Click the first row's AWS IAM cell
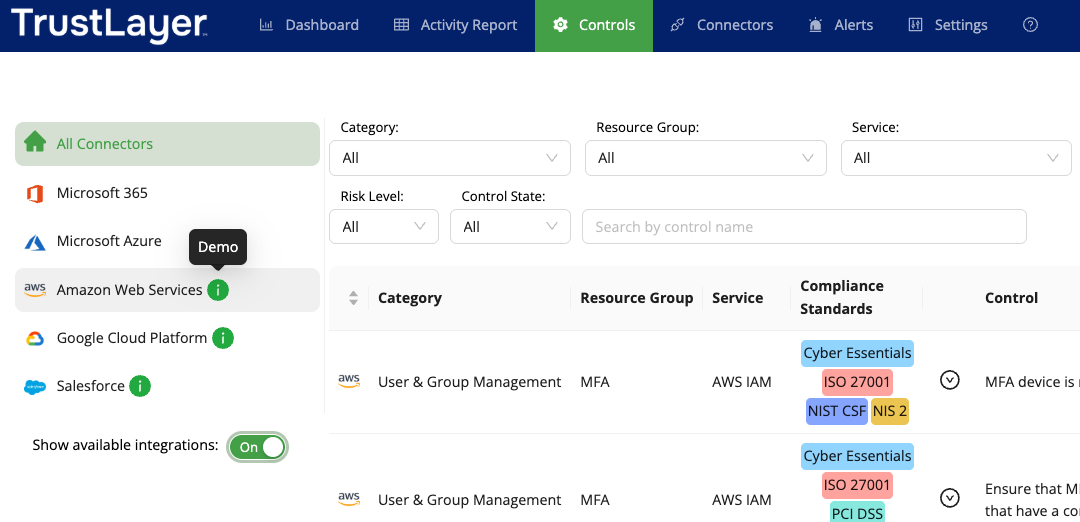1080x522 pixels. (x=742, y=382)
